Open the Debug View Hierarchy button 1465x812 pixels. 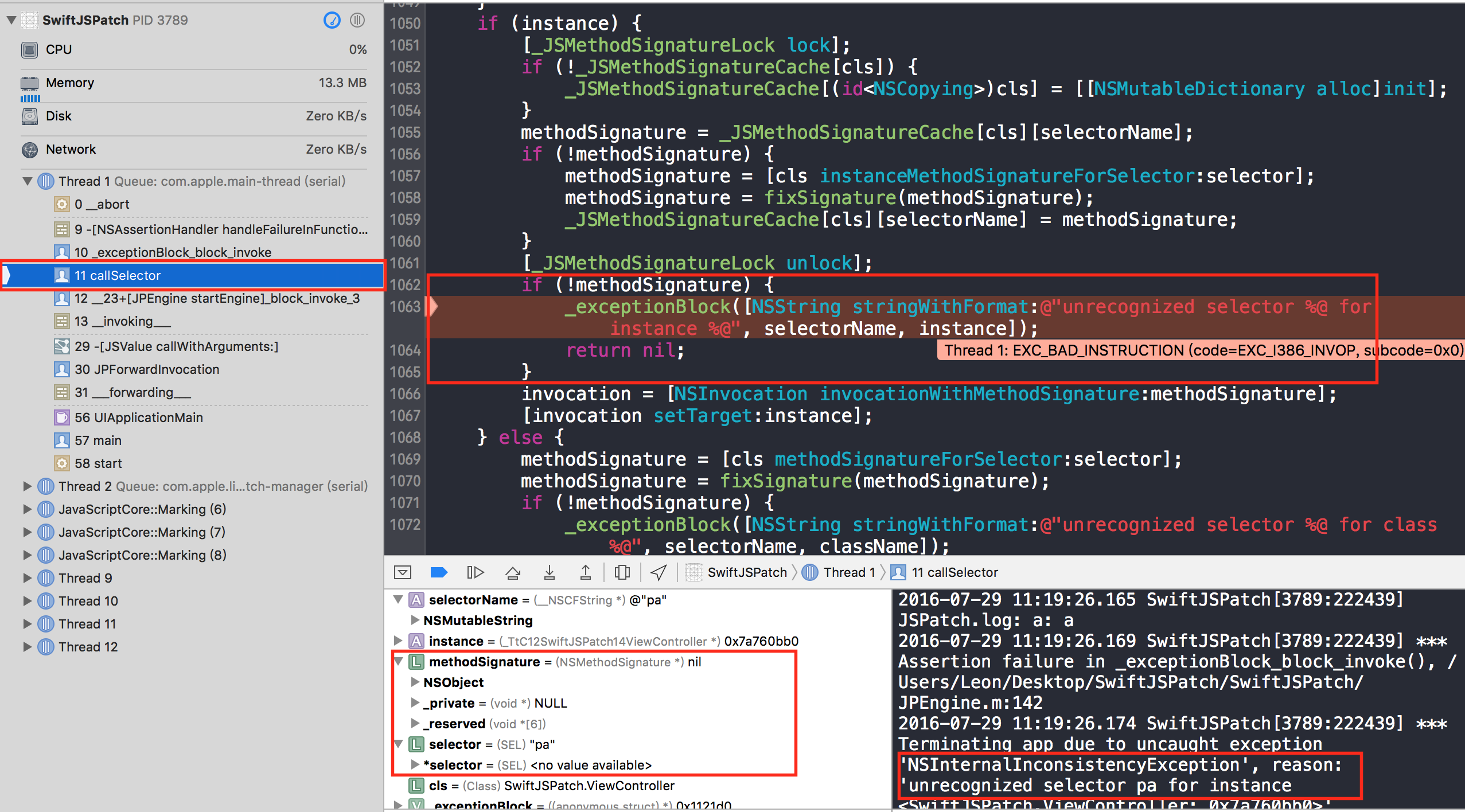[x=622, y=572]
